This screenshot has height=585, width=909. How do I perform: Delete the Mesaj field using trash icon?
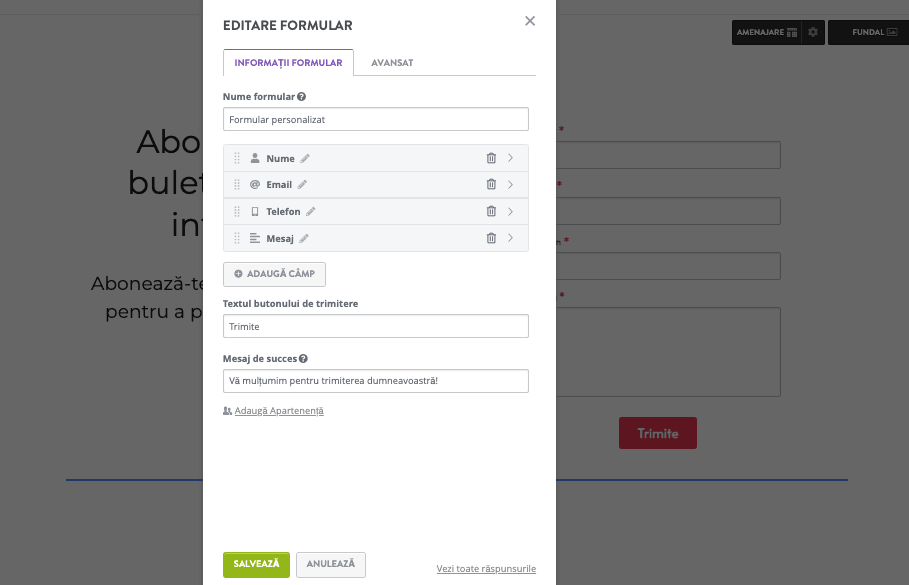click(x=490, y=238)
